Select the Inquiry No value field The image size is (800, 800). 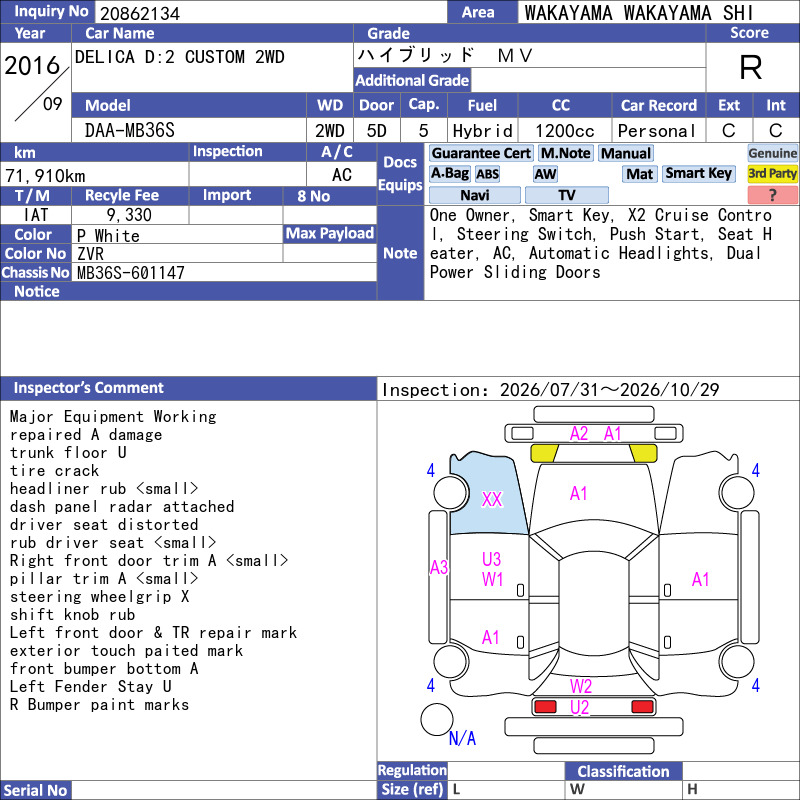(x=270, y=13)
